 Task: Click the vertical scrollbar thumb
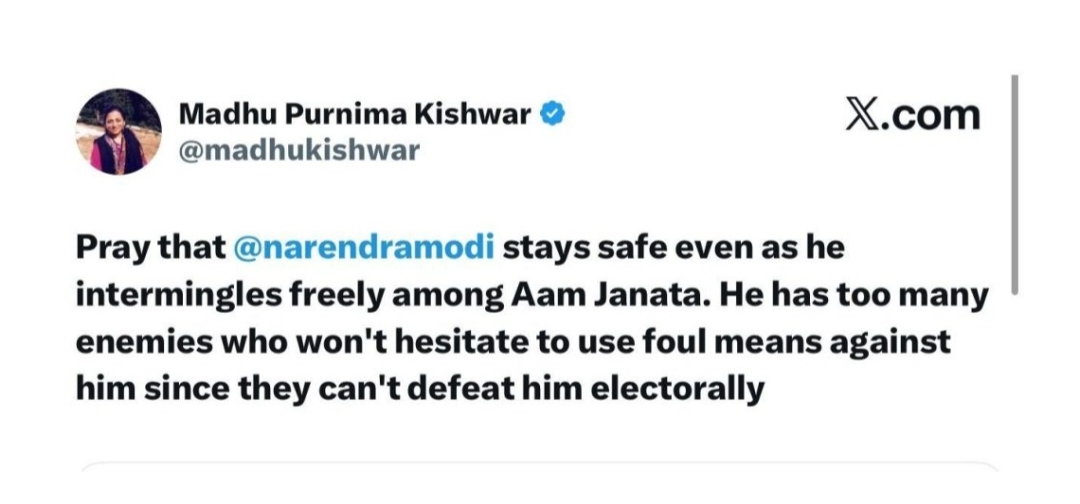[1014, 185]
